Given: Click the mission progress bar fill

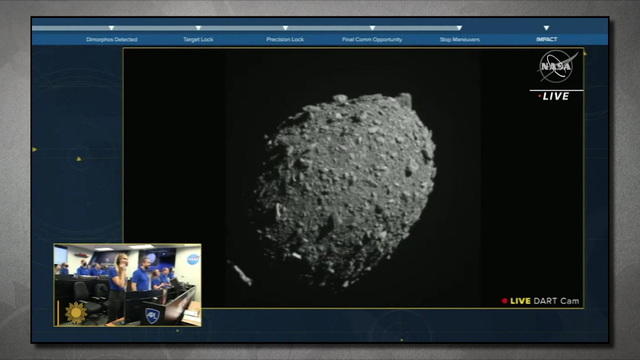Looking at the screenshot, I should tap(247, 28).
